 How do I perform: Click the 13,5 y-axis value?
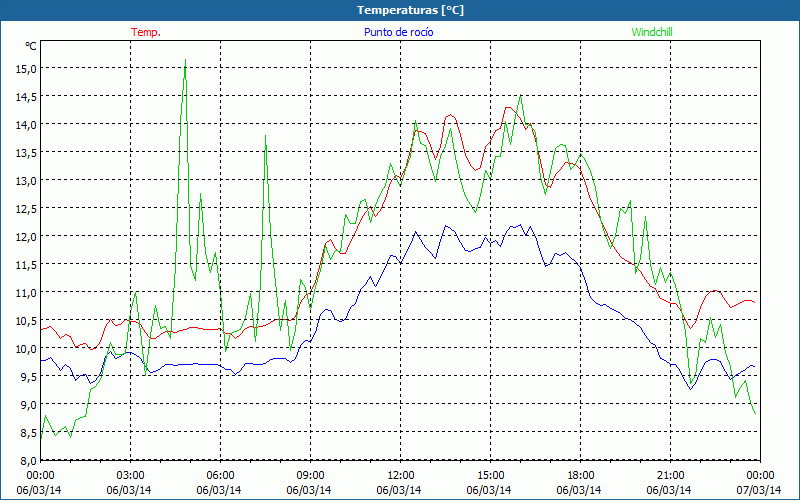point(26,153)
